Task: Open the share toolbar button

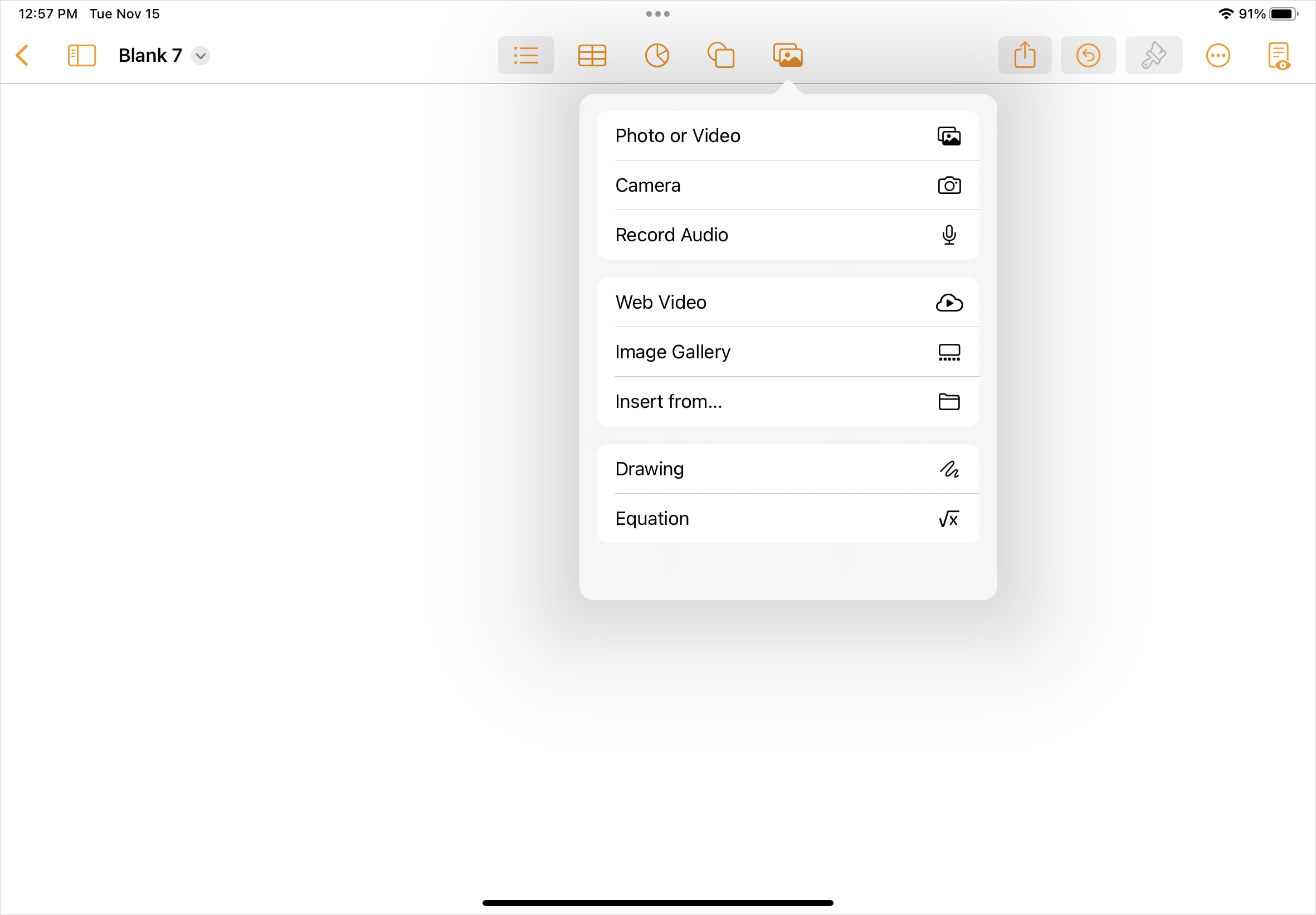Action: coord(1025,55)
